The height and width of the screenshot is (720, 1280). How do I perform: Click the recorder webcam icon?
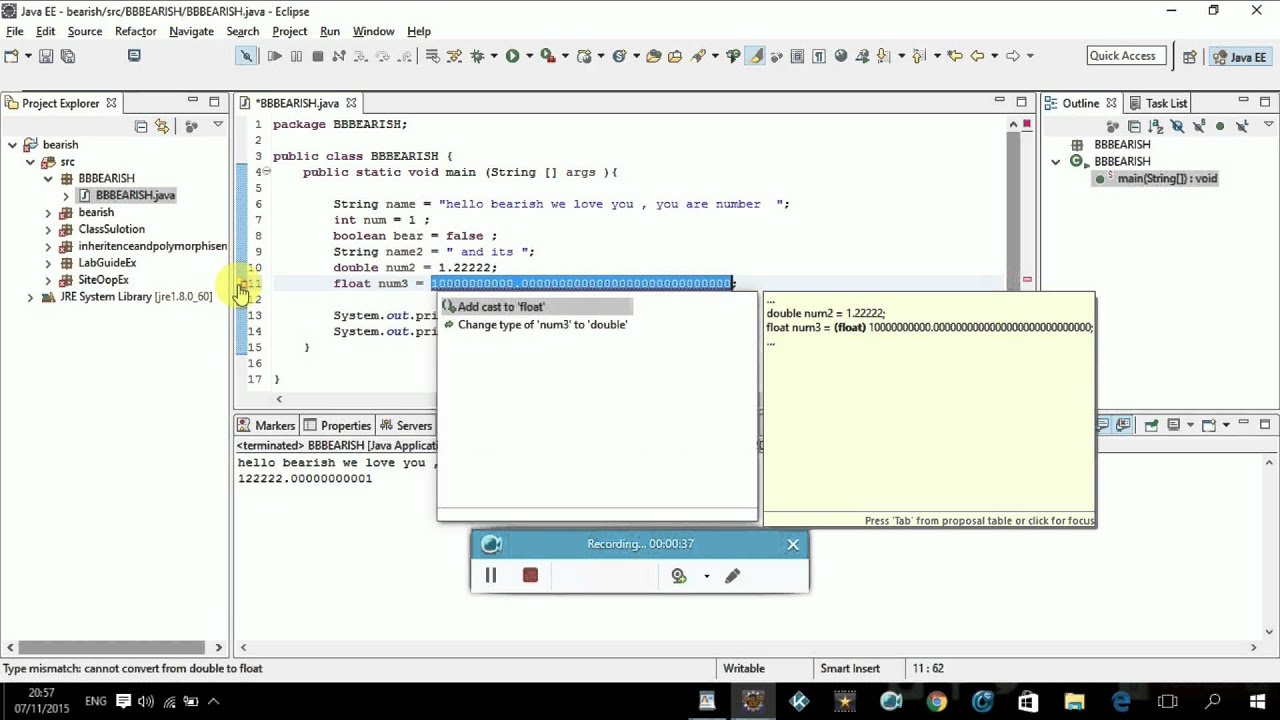click(x=679, y=576)
